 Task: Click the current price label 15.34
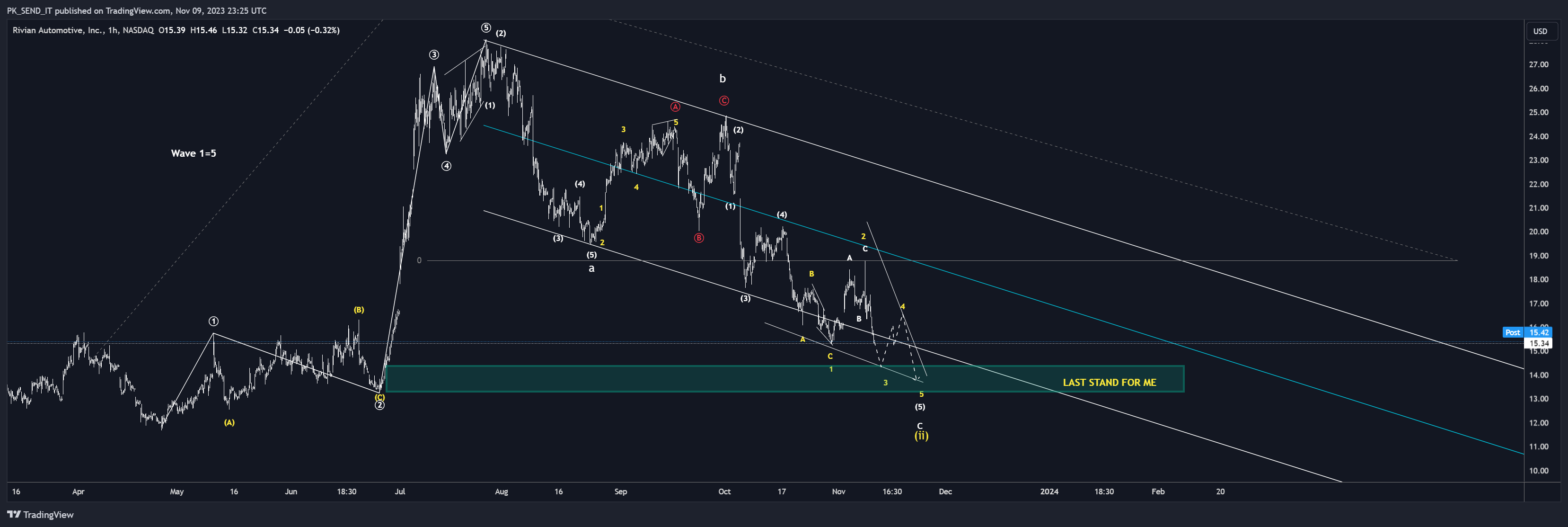(x=1539, y=344)
